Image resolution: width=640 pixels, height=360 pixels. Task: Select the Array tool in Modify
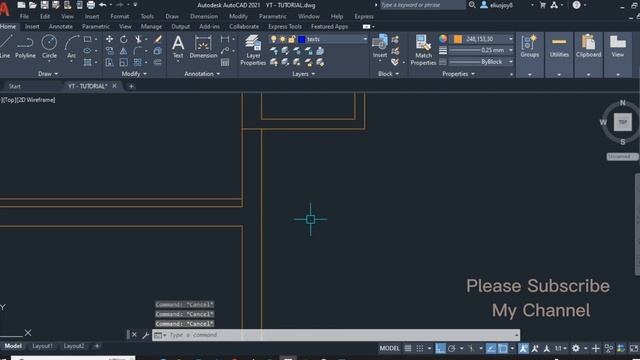(x=138, y=62)
